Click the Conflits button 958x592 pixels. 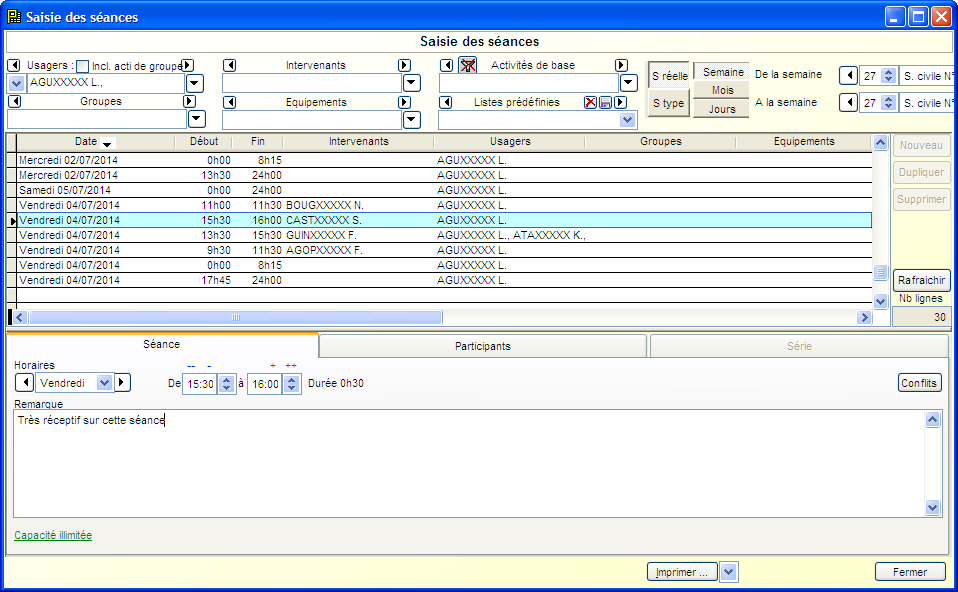tap(919, 383)
